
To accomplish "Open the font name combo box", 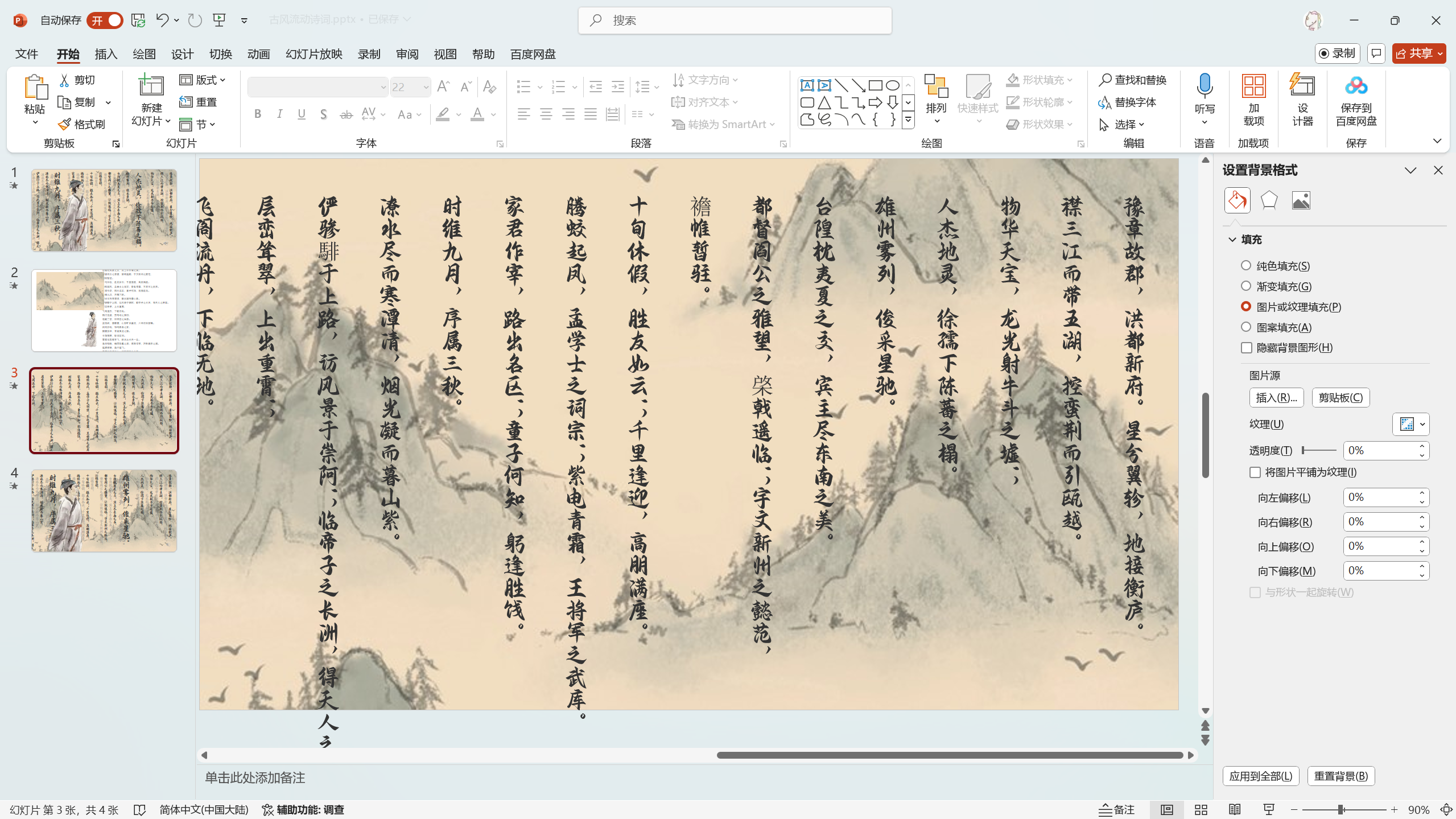I will point(317,87).
